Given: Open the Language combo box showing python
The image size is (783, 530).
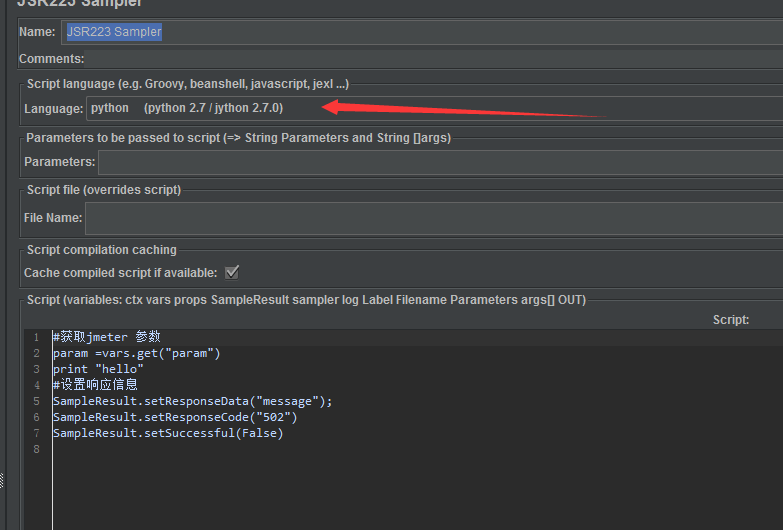Looking at the screenshot, I should click(434, 108).
